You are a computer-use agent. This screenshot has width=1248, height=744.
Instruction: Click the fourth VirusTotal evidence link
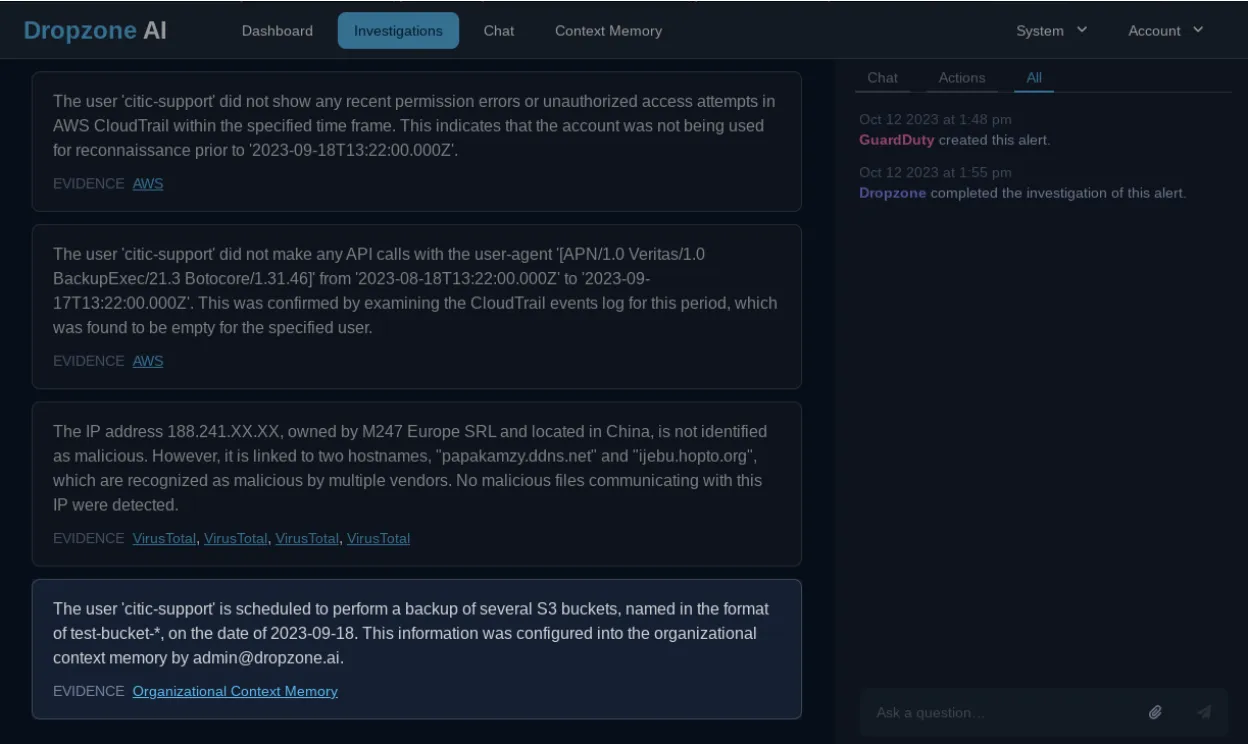tap(378, 538)
